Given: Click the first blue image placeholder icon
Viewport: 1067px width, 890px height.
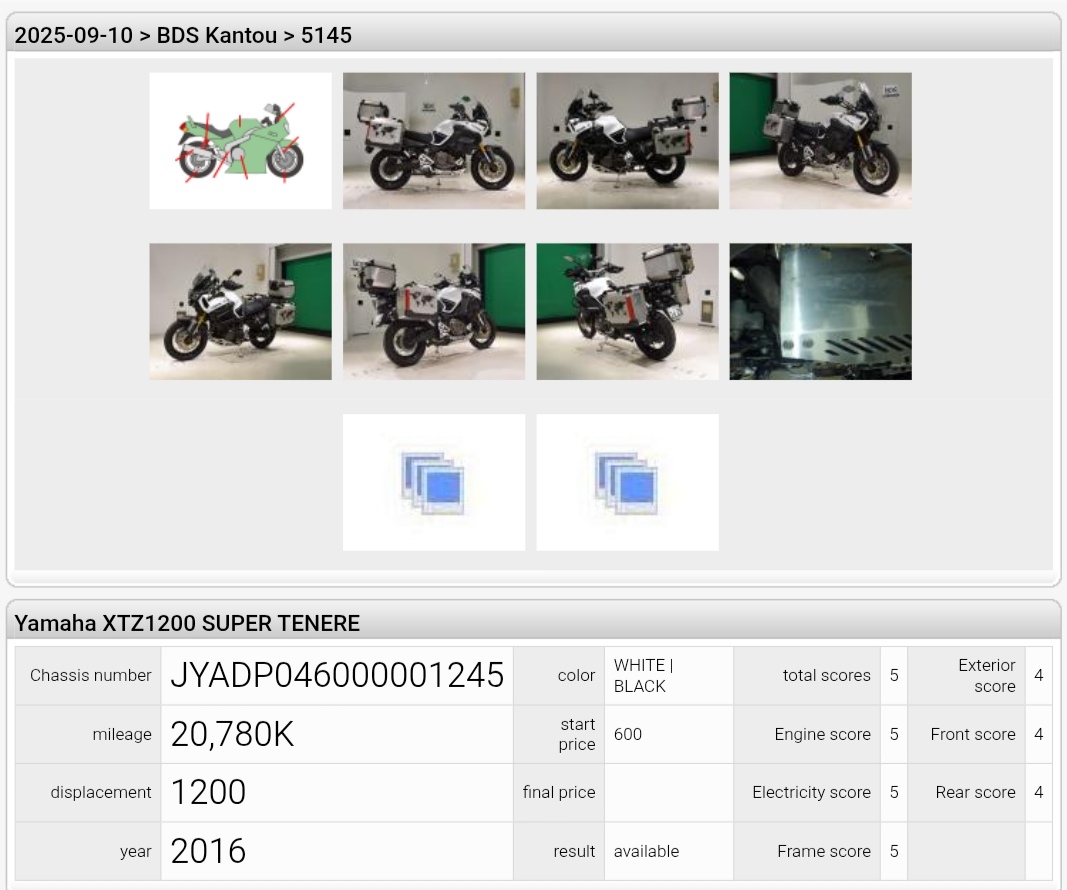Looking at the screenshot, I should click(433, 482).
